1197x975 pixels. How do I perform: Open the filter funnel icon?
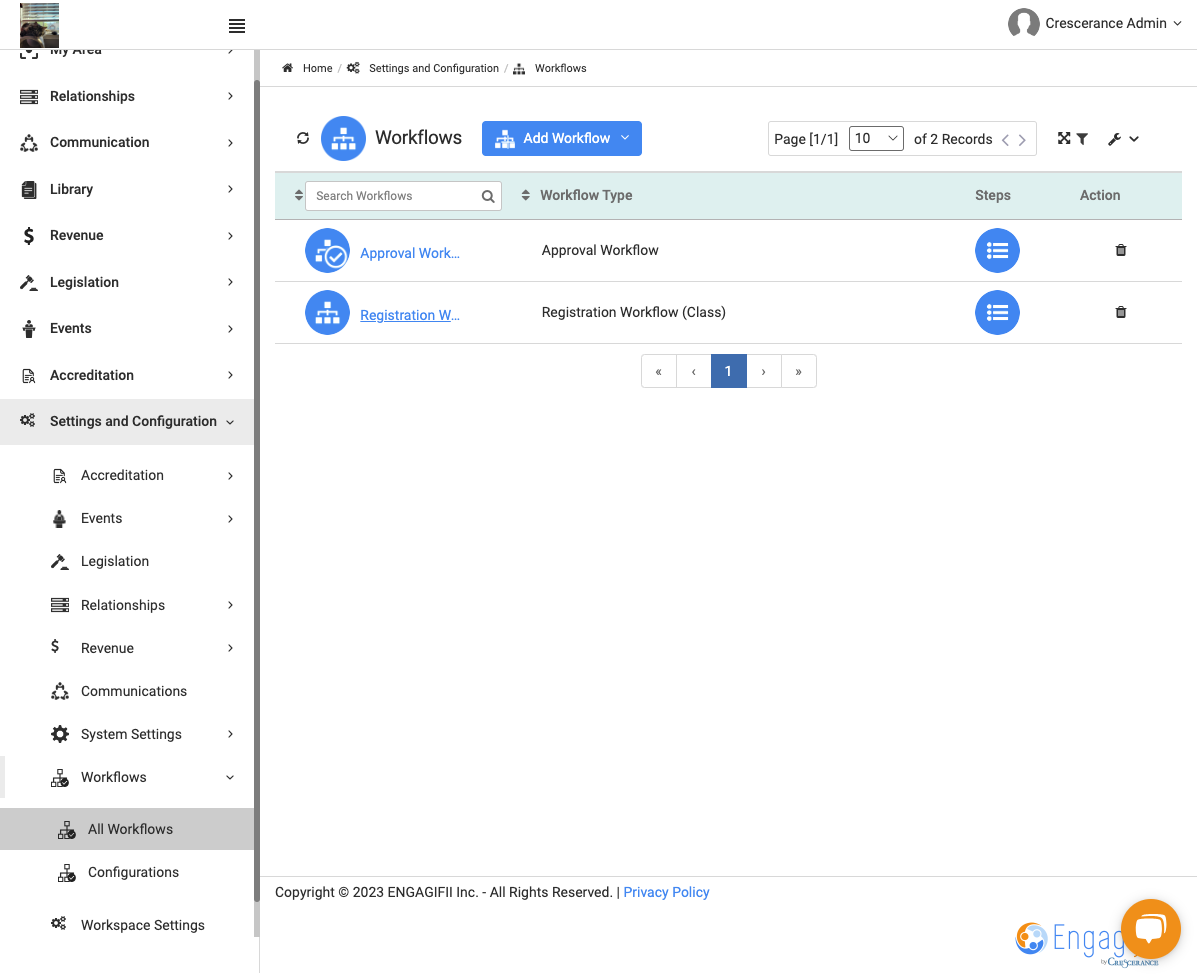coord(1082,139)
